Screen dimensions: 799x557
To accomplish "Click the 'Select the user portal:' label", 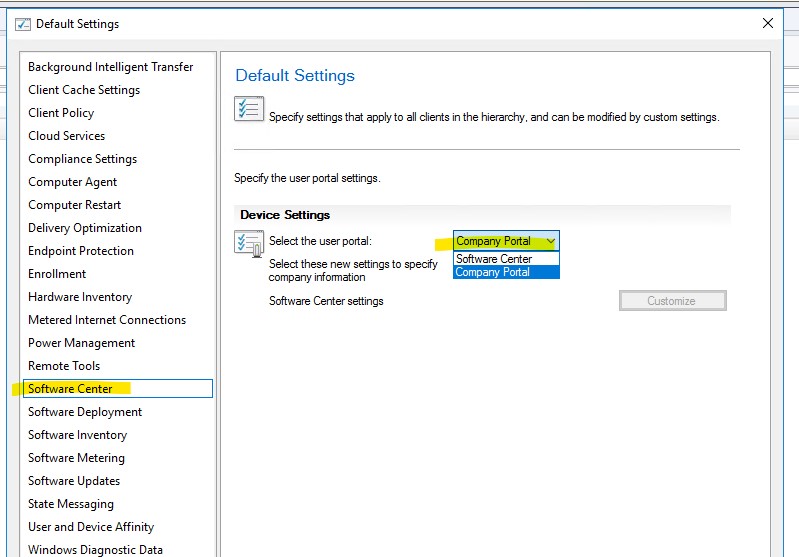I will point(321,241).
